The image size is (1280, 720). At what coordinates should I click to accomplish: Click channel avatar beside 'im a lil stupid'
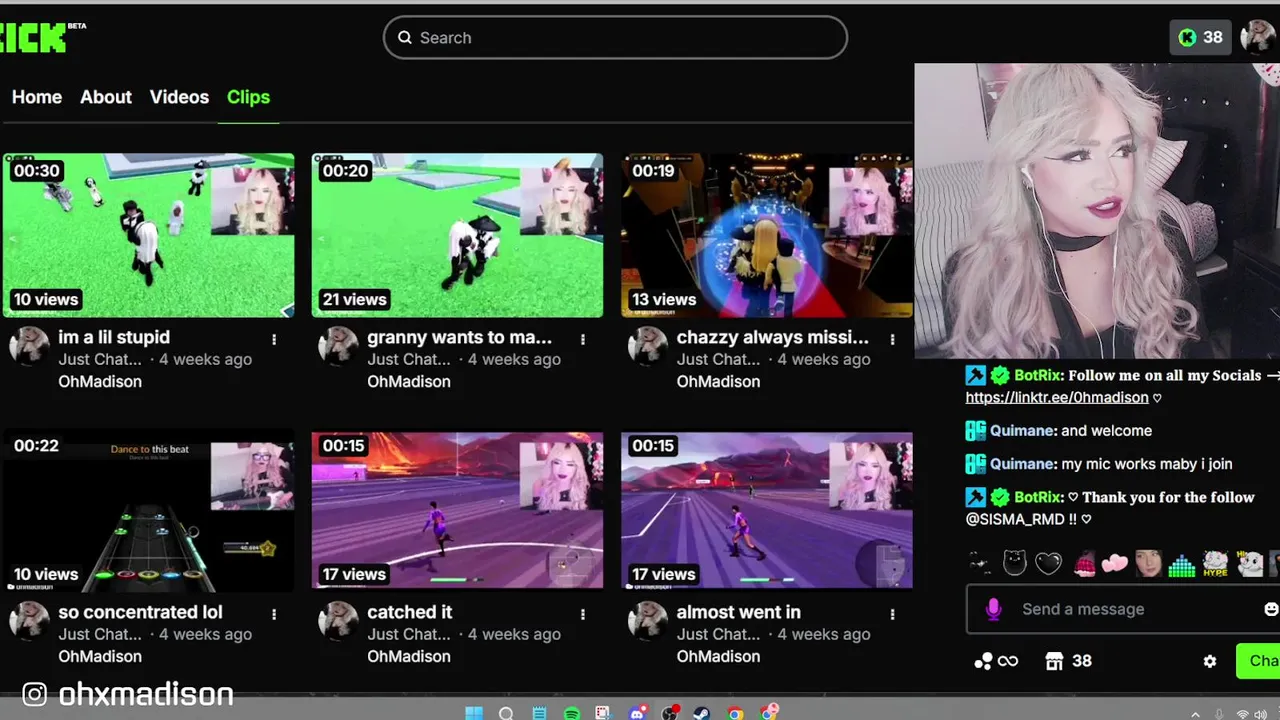30,346
